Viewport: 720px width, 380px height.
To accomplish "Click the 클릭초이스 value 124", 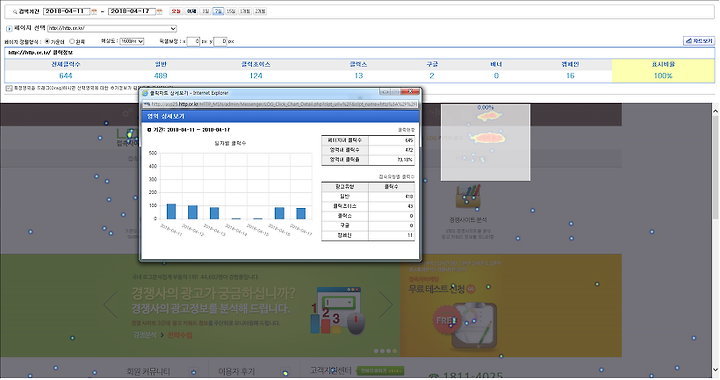I will pyautogui.click(x=256, y=76).
